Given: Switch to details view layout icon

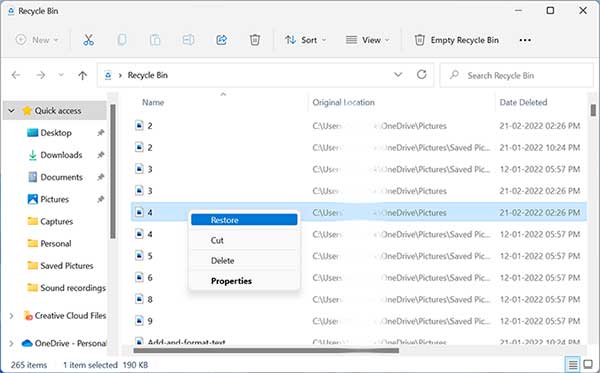Looking at the screenshot, I should [573, 365].
